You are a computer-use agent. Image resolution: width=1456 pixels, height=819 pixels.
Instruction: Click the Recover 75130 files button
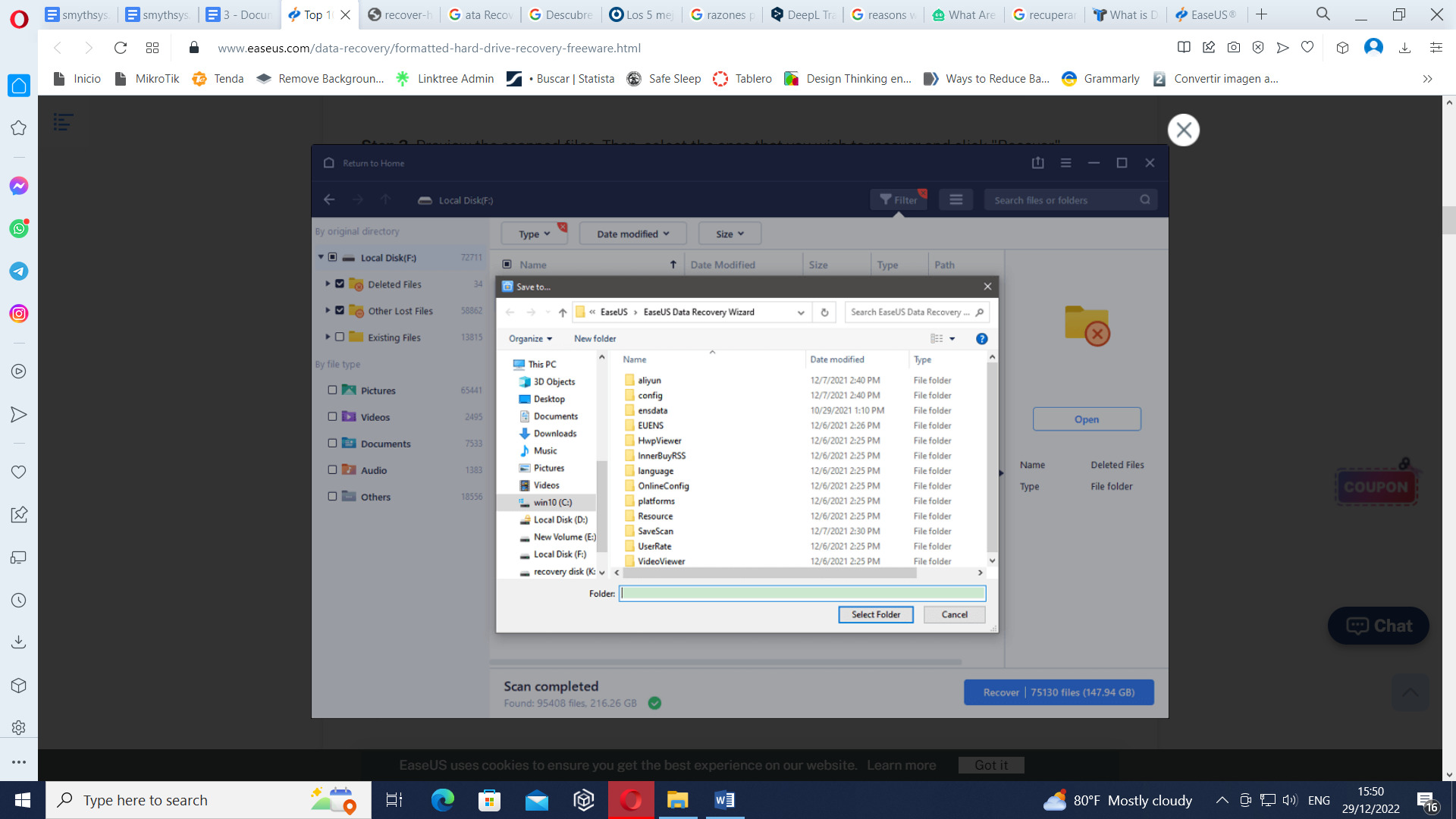click(x=1059, y=692)
